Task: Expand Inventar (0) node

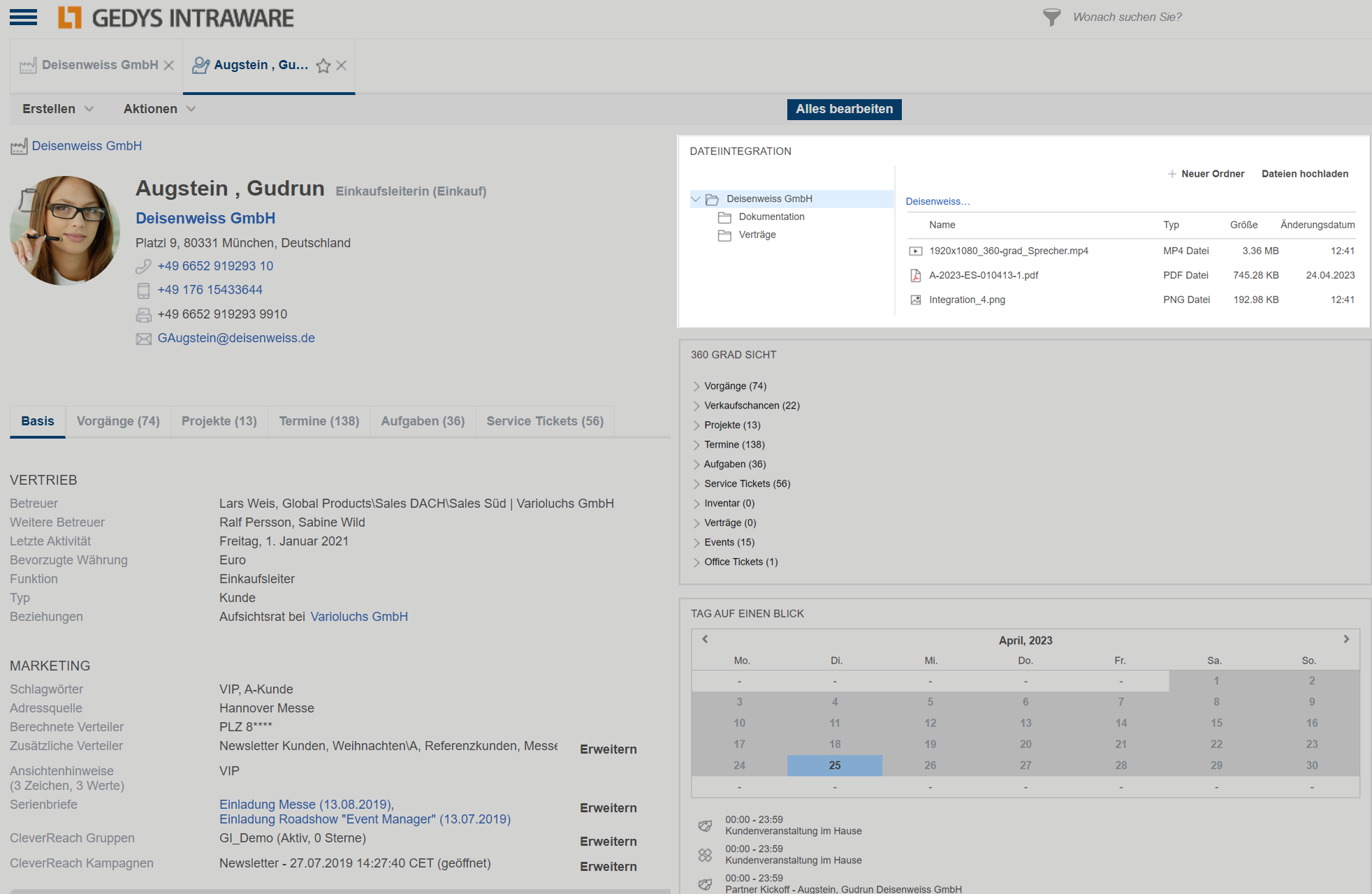Action: click(x=696, y=504)
